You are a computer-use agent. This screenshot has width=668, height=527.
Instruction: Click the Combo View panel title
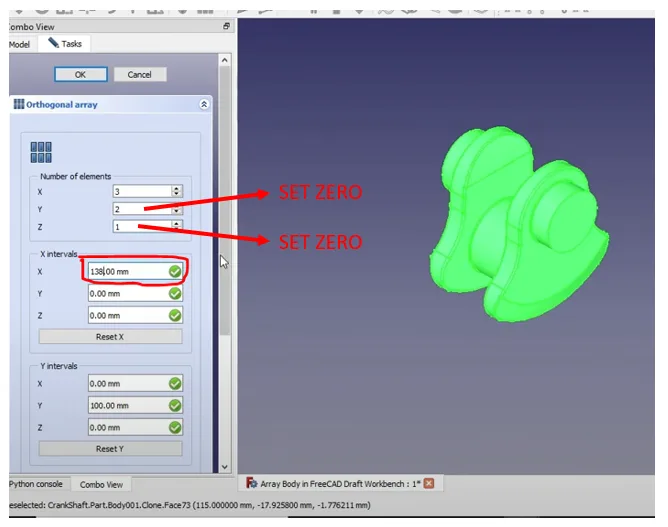(x=32, y=27)
